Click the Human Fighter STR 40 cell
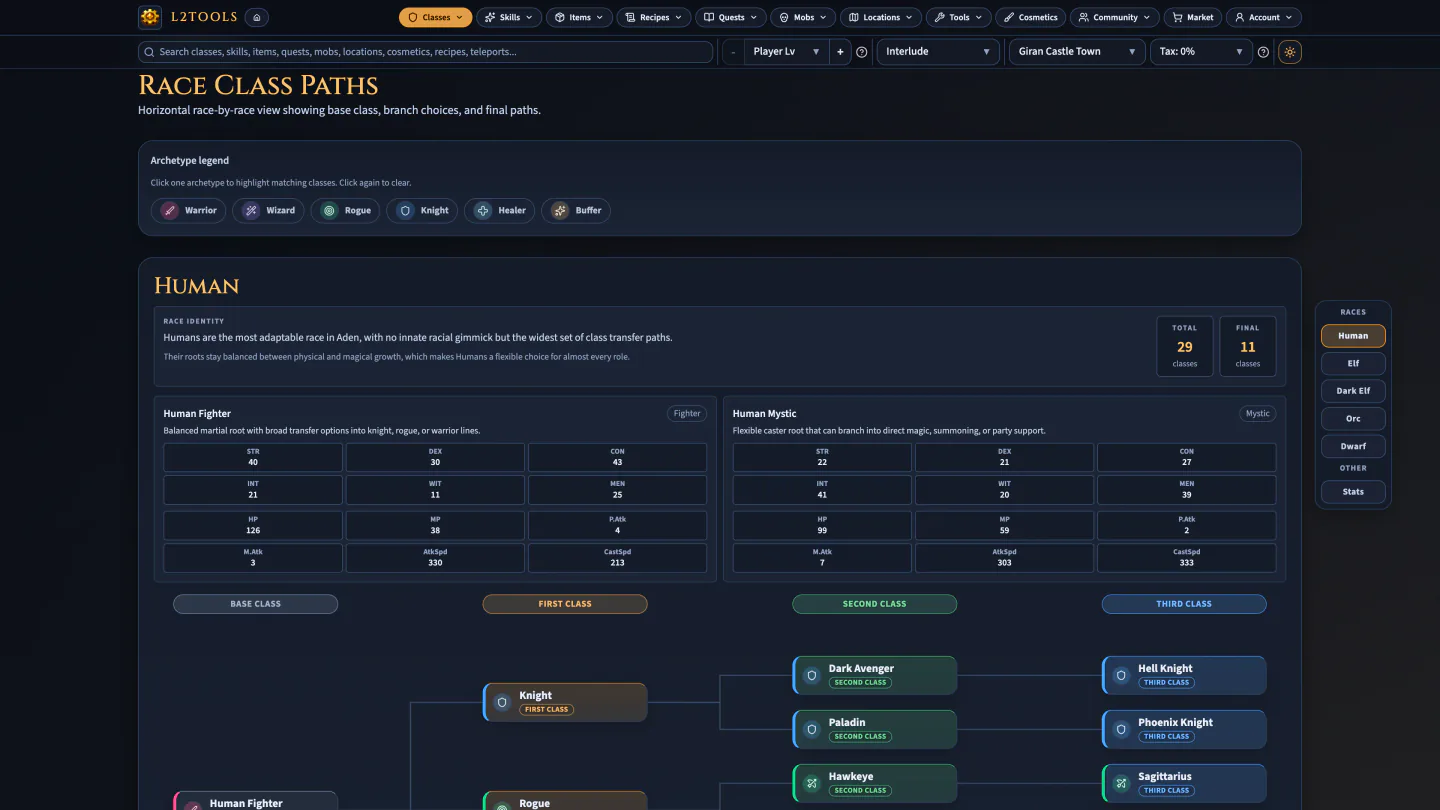The width and height of the screenshot is (1440, 810). [253, 457]
